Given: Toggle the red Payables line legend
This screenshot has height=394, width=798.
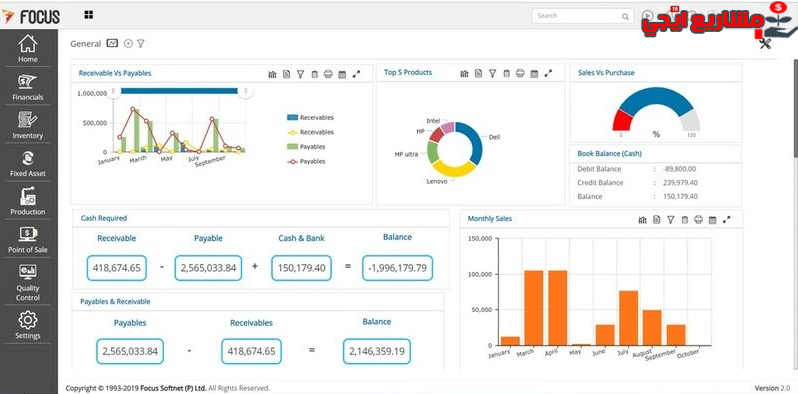Looking at the screenshot, I should coord(306,161).
